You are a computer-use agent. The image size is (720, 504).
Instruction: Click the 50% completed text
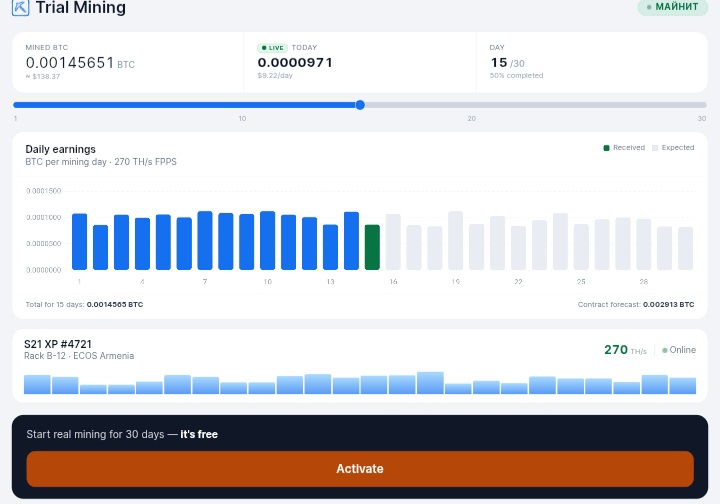517,75
